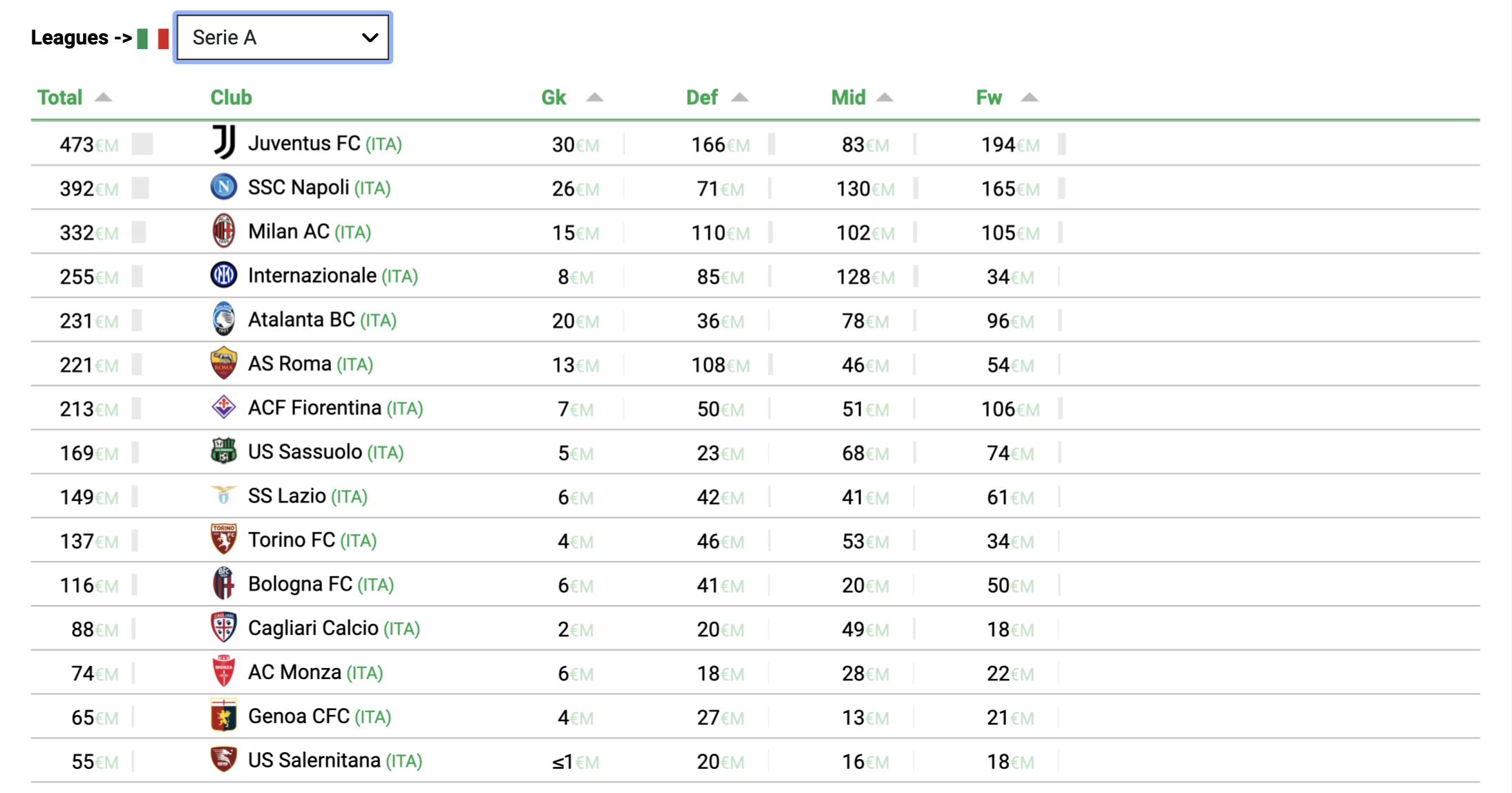1512x793 pixels.
Task: Click the AS Roma club crest
Action: pos(224,363)
